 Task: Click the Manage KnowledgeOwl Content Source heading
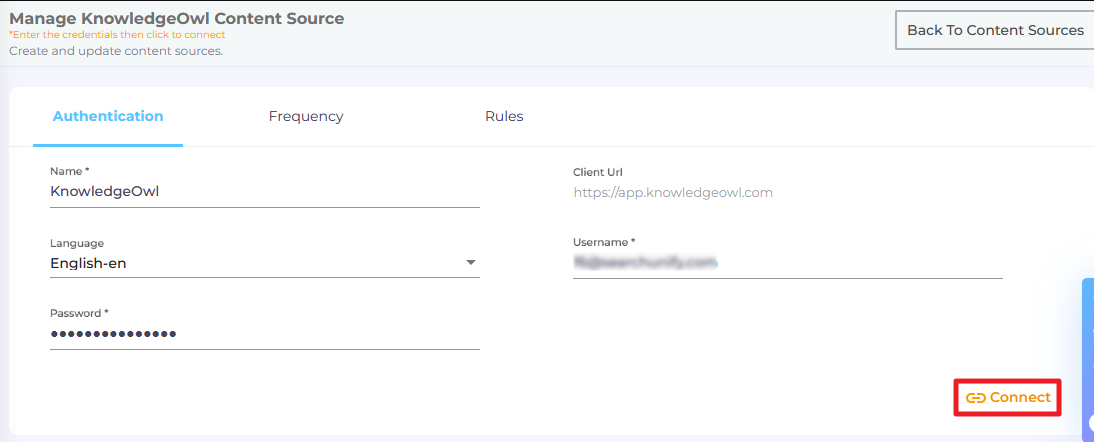(176, 18)
